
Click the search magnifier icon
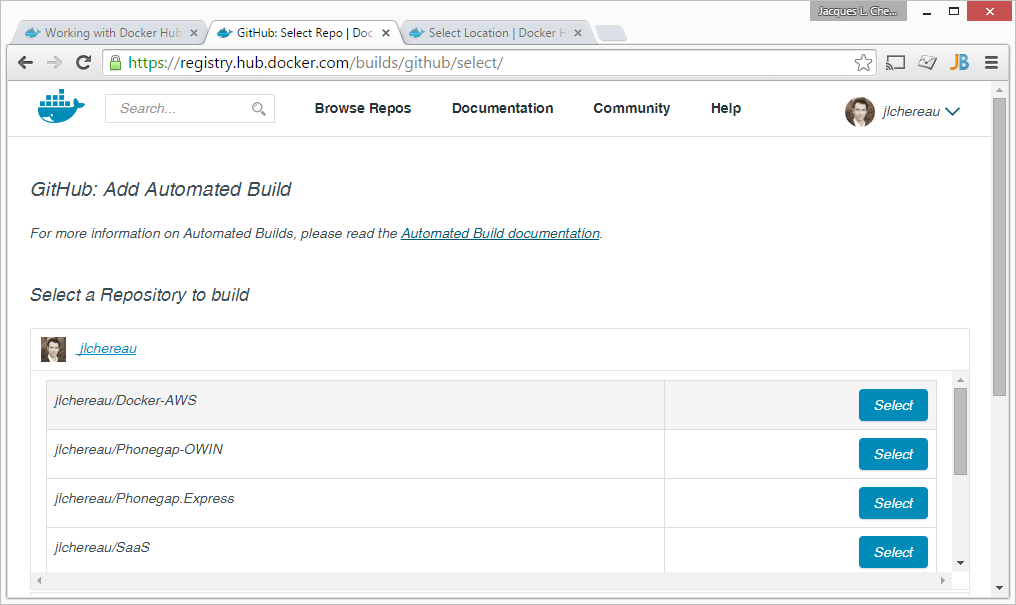tap(259, 109)
